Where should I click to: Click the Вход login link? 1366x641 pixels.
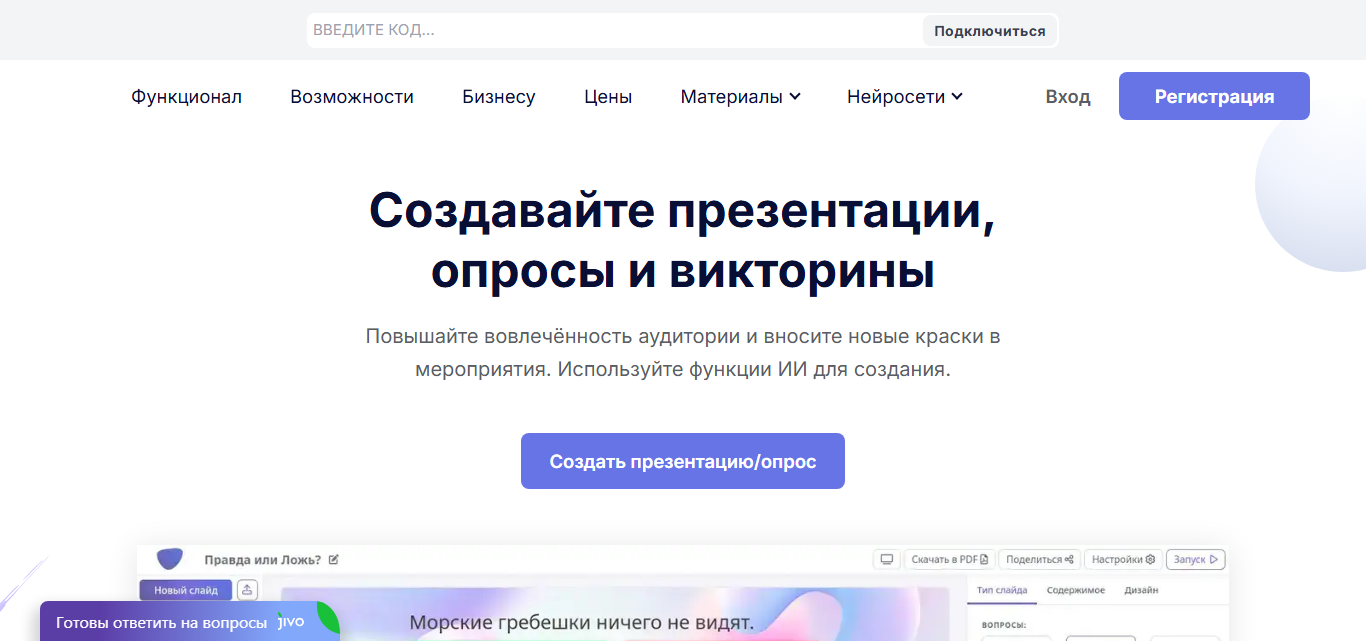click(x=1068, y=97)
